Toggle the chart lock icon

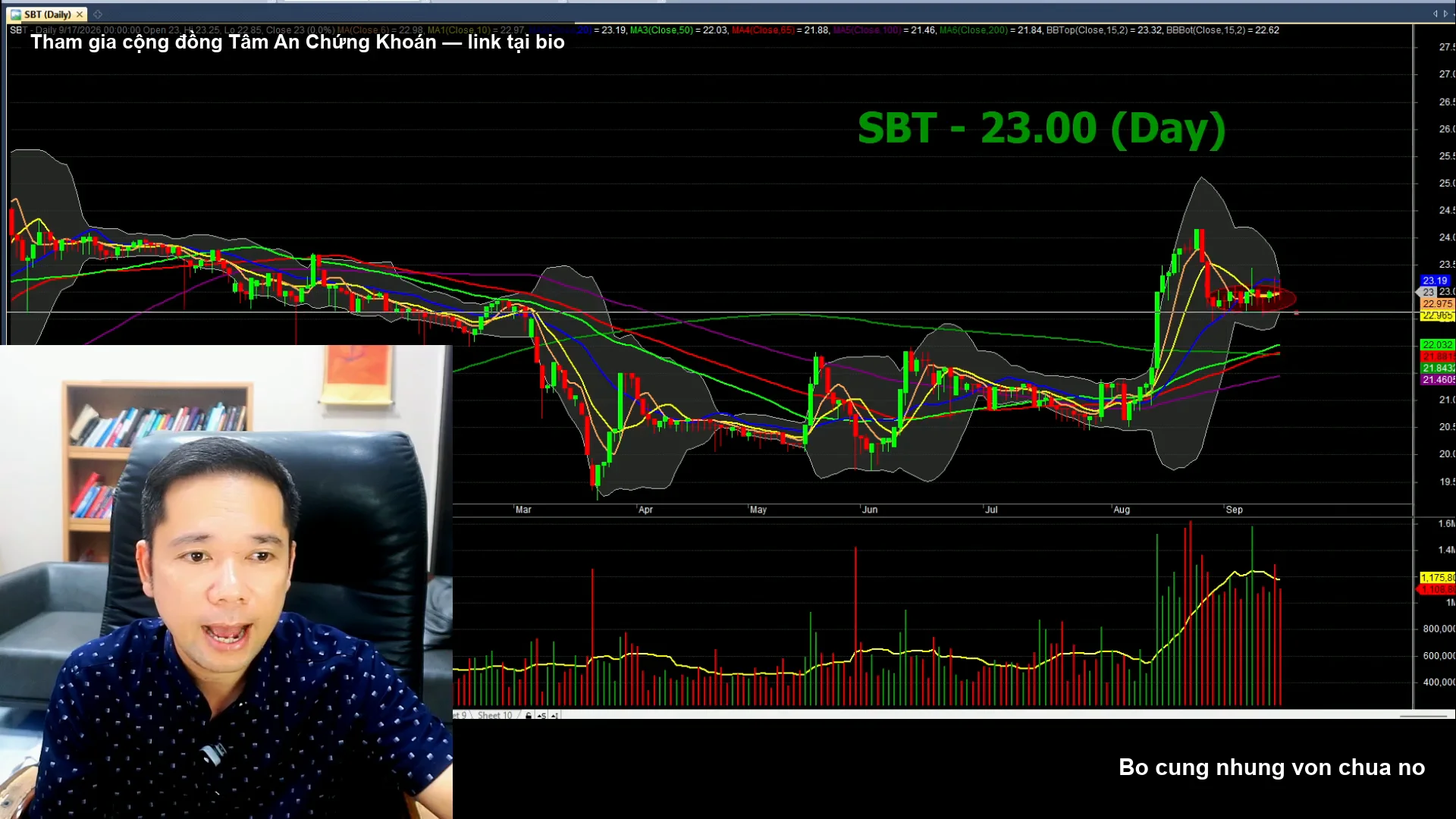coord(529,715)
